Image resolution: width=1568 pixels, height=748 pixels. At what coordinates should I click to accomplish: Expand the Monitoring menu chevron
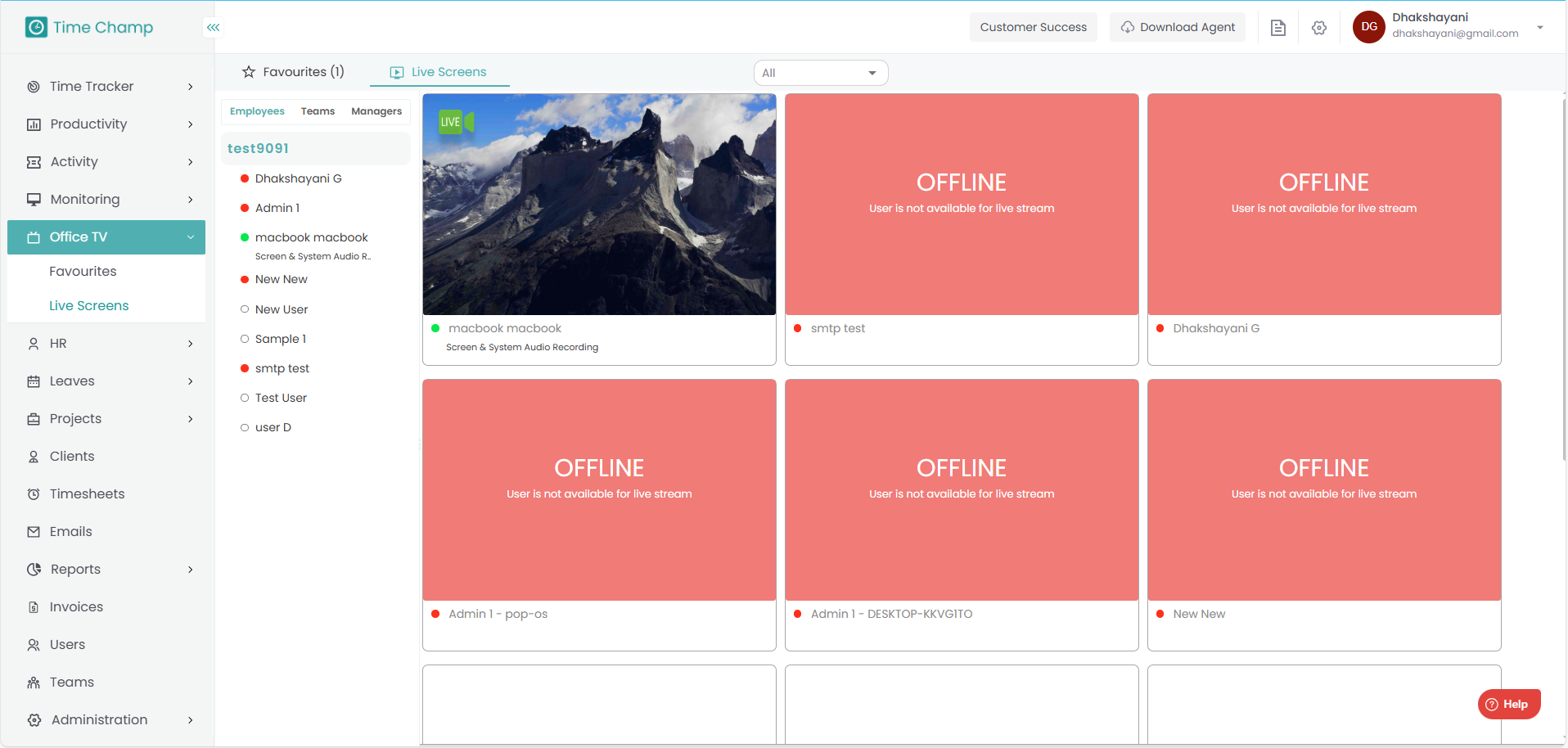click(x=191, y=200)
